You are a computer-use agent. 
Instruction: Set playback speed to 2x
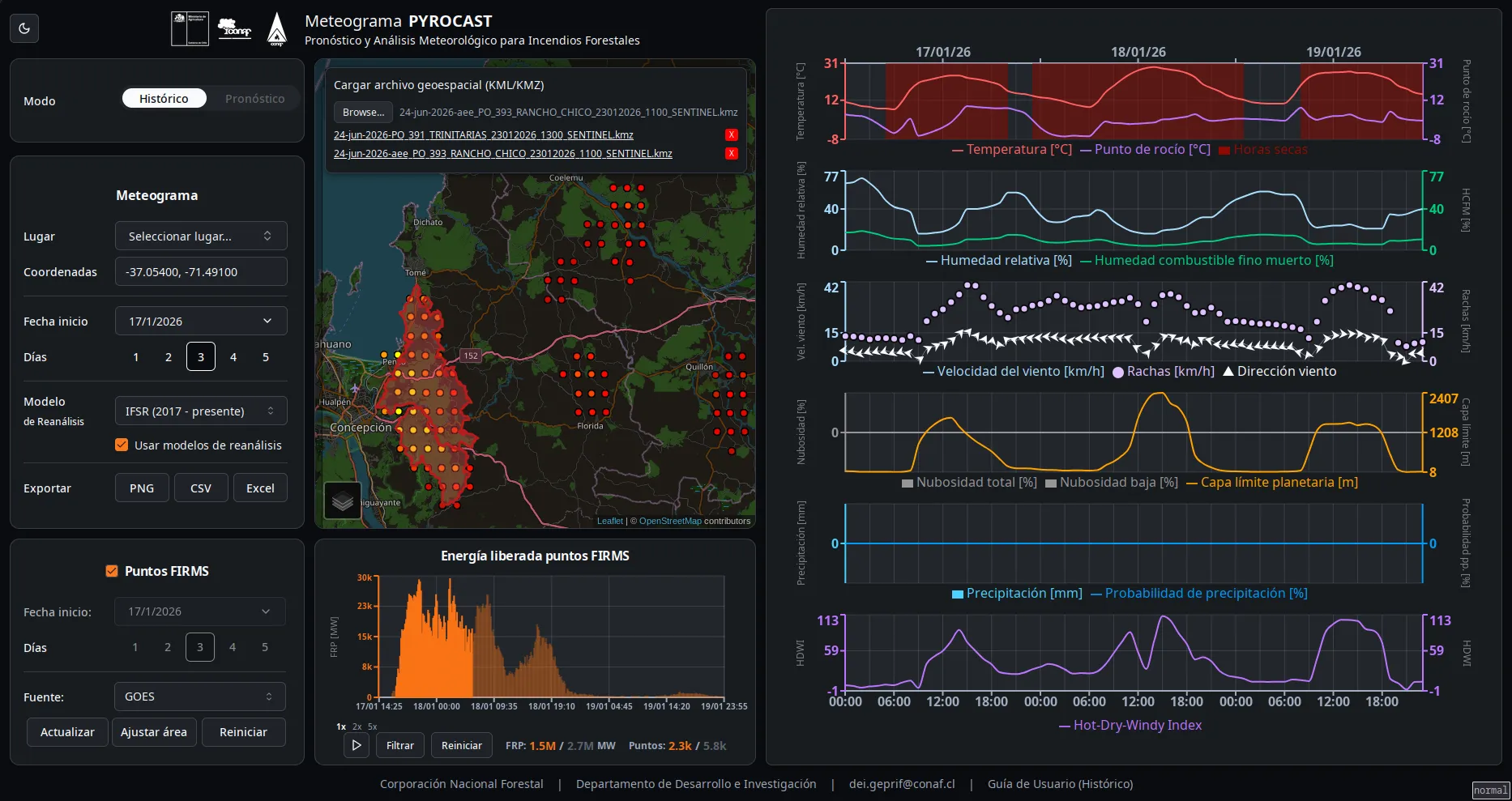coord(357,726)
